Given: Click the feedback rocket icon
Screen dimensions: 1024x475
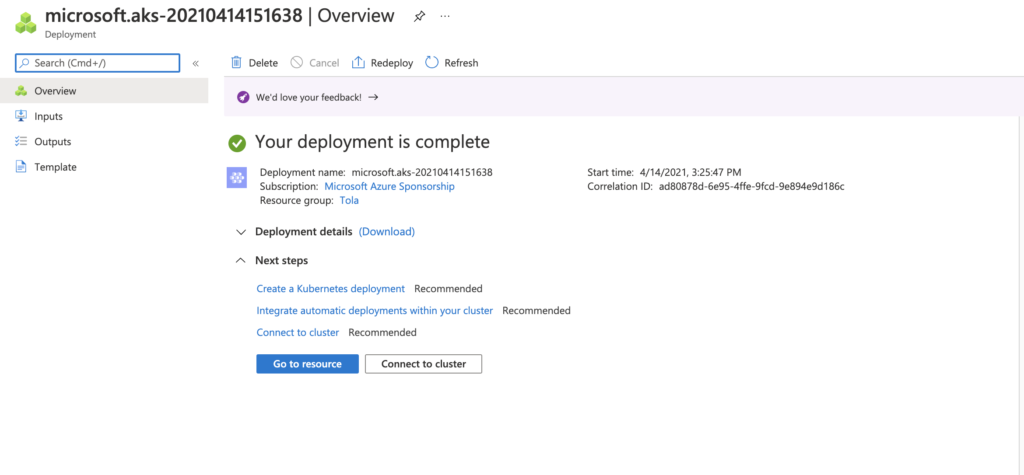Looking at the screenshot, I should (x=243, y=97).
